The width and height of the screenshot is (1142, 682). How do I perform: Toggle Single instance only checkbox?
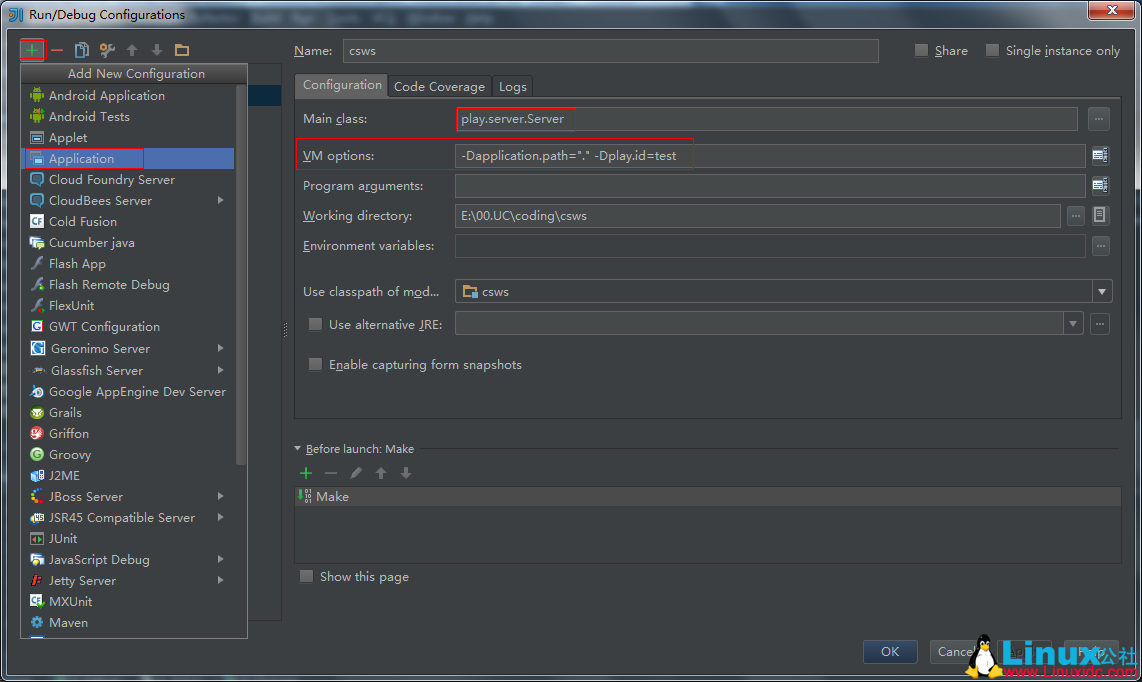pyautogui.click(x=992, y=51)
